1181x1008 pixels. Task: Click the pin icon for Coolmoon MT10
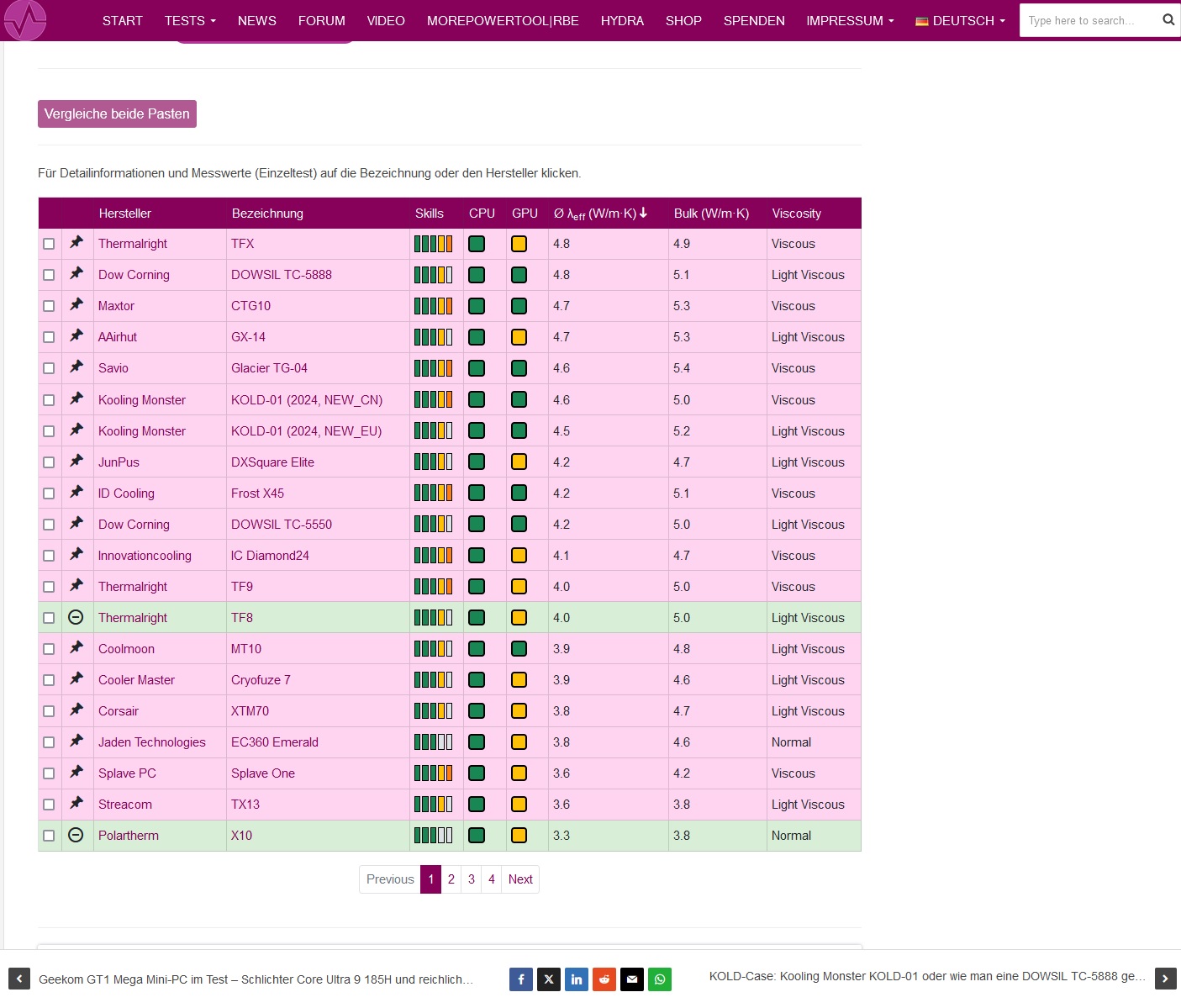click(76, 647)
